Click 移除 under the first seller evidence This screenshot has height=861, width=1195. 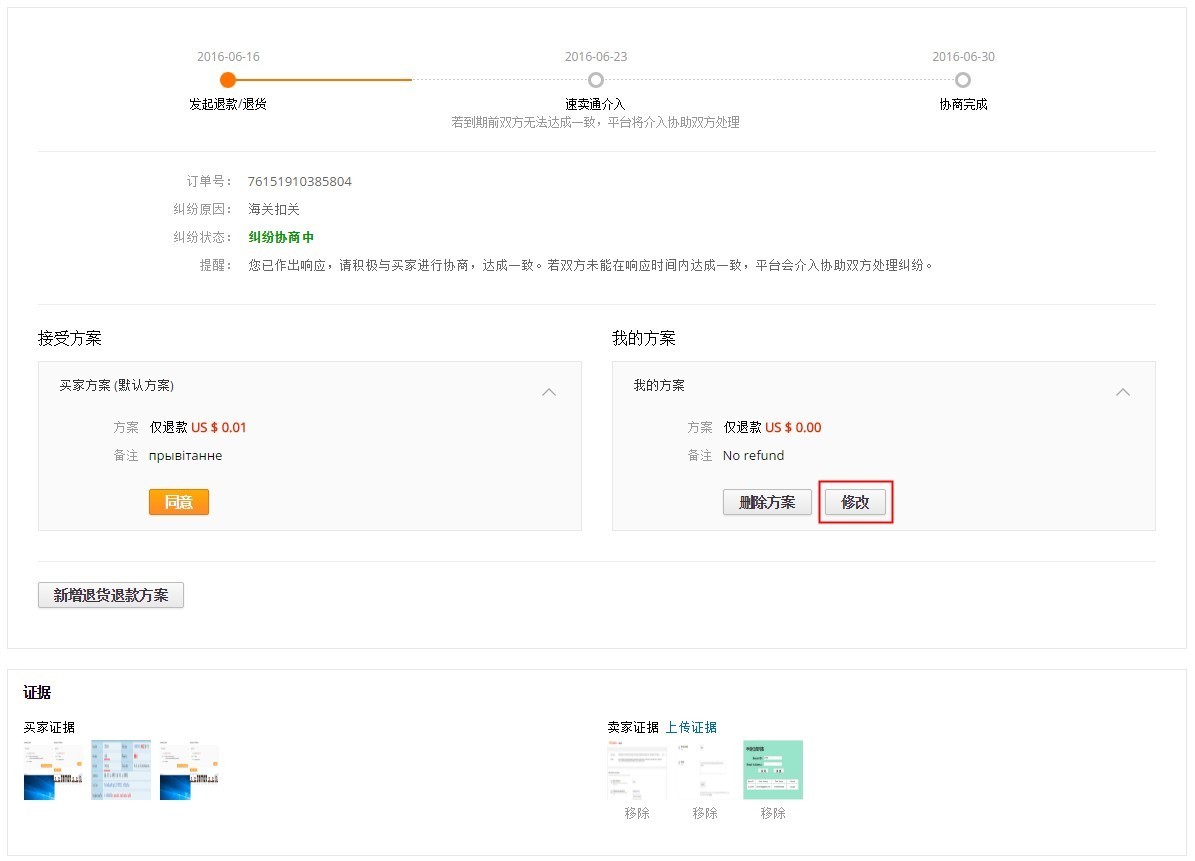(x=636, y=813)
